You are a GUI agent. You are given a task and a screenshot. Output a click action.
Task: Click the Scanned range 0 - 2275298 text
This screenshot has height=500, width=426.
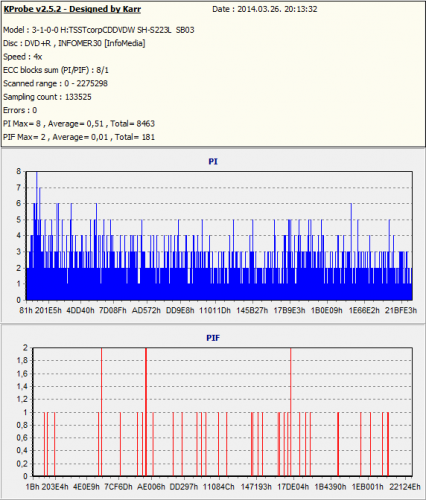coord(55,83)
